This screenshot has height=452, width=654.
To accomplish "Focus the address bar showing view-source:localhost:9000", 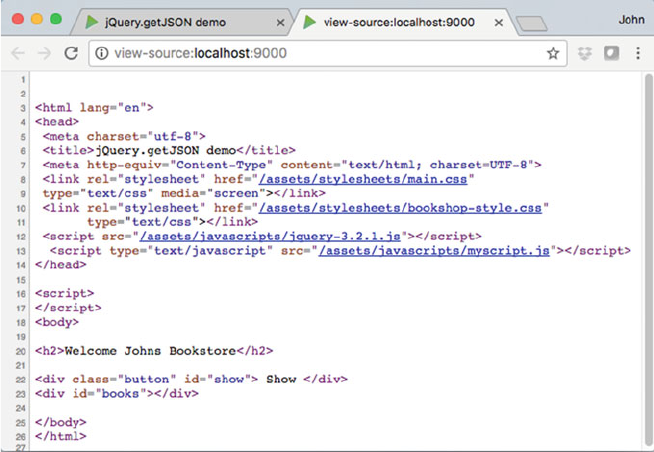I will pos(327,53).
